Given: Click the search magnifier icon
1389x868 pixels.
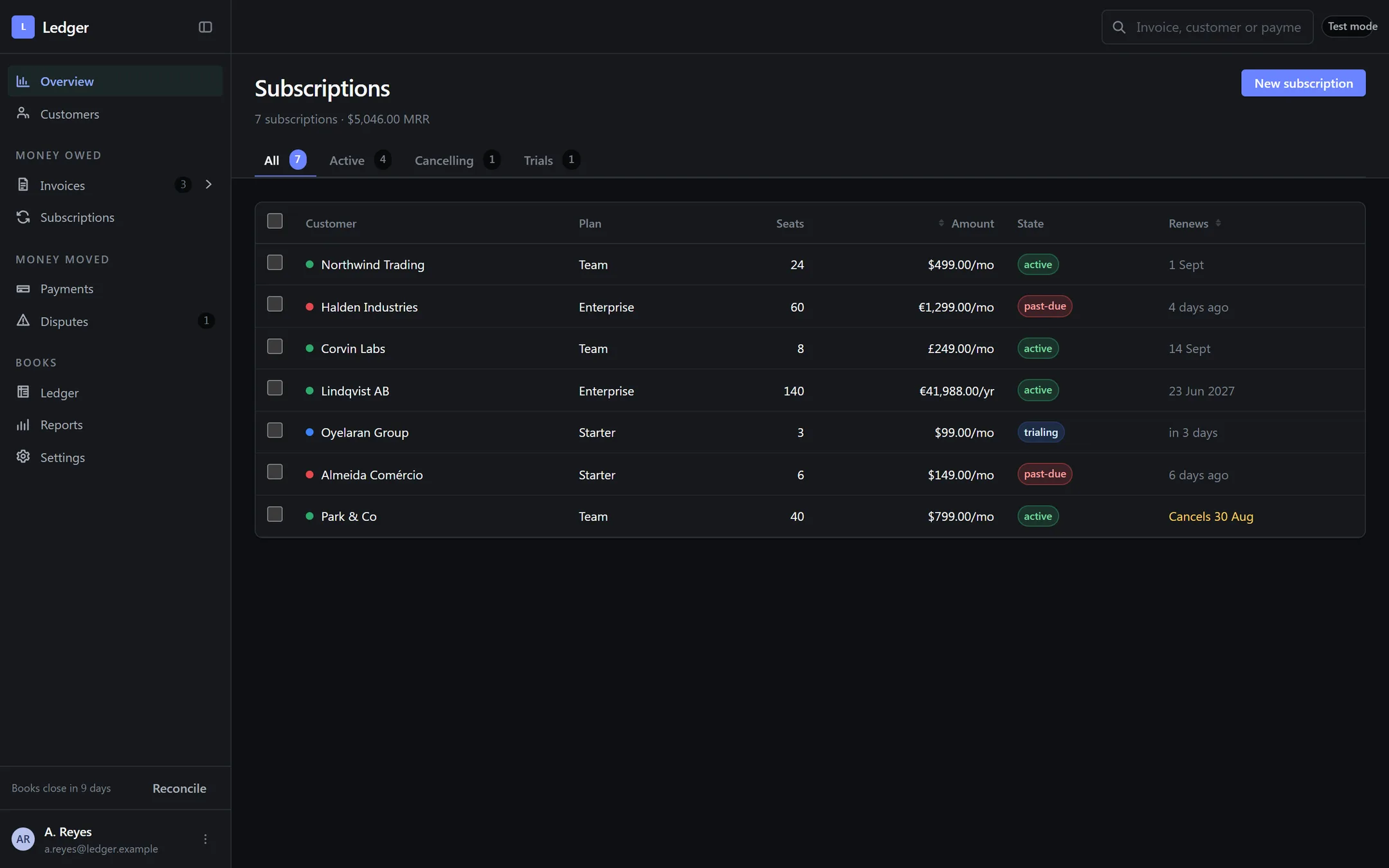Looking at the screenshot, I should tap(1119, 27).
